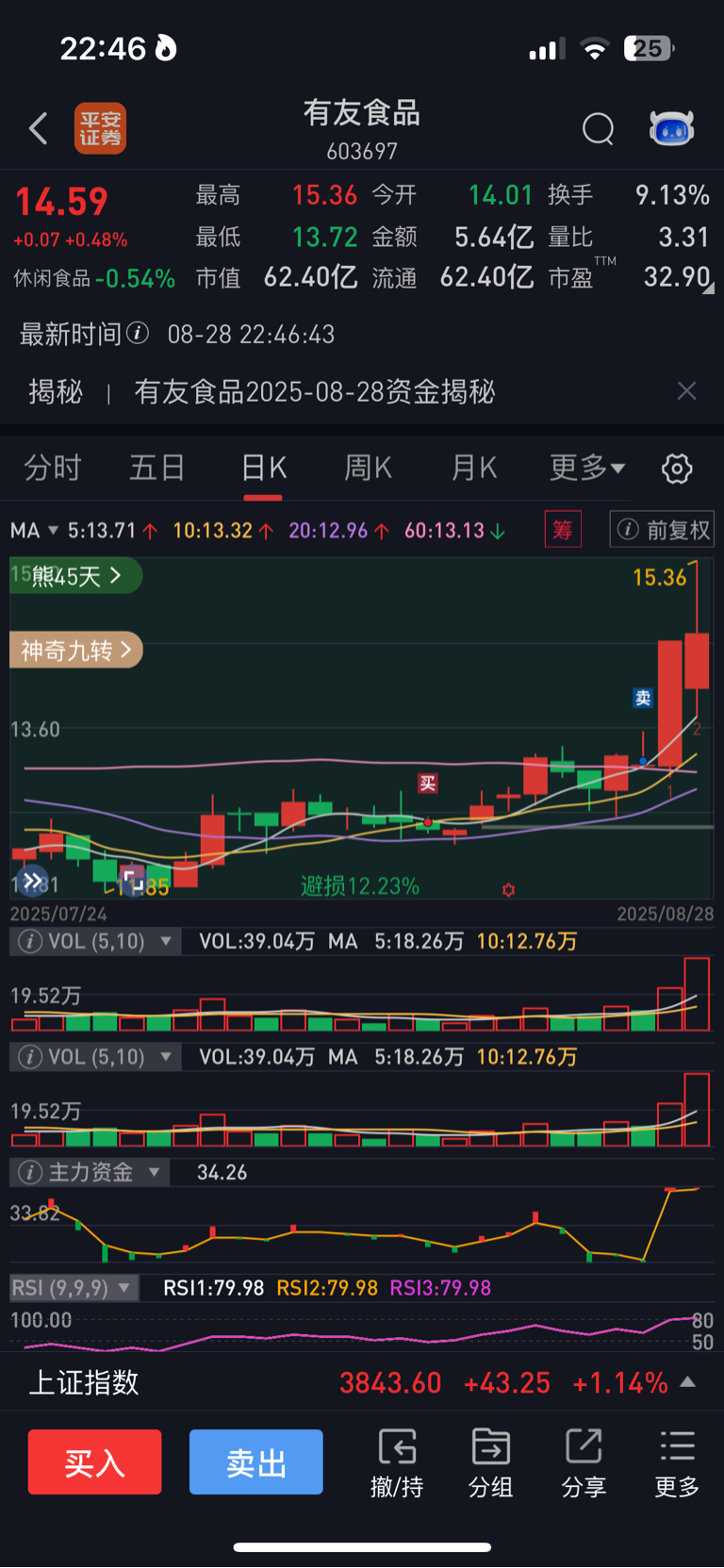Tap the blue 卖出 button
This screenshot has width=724, height=1568.
(x=256, y=1462)
